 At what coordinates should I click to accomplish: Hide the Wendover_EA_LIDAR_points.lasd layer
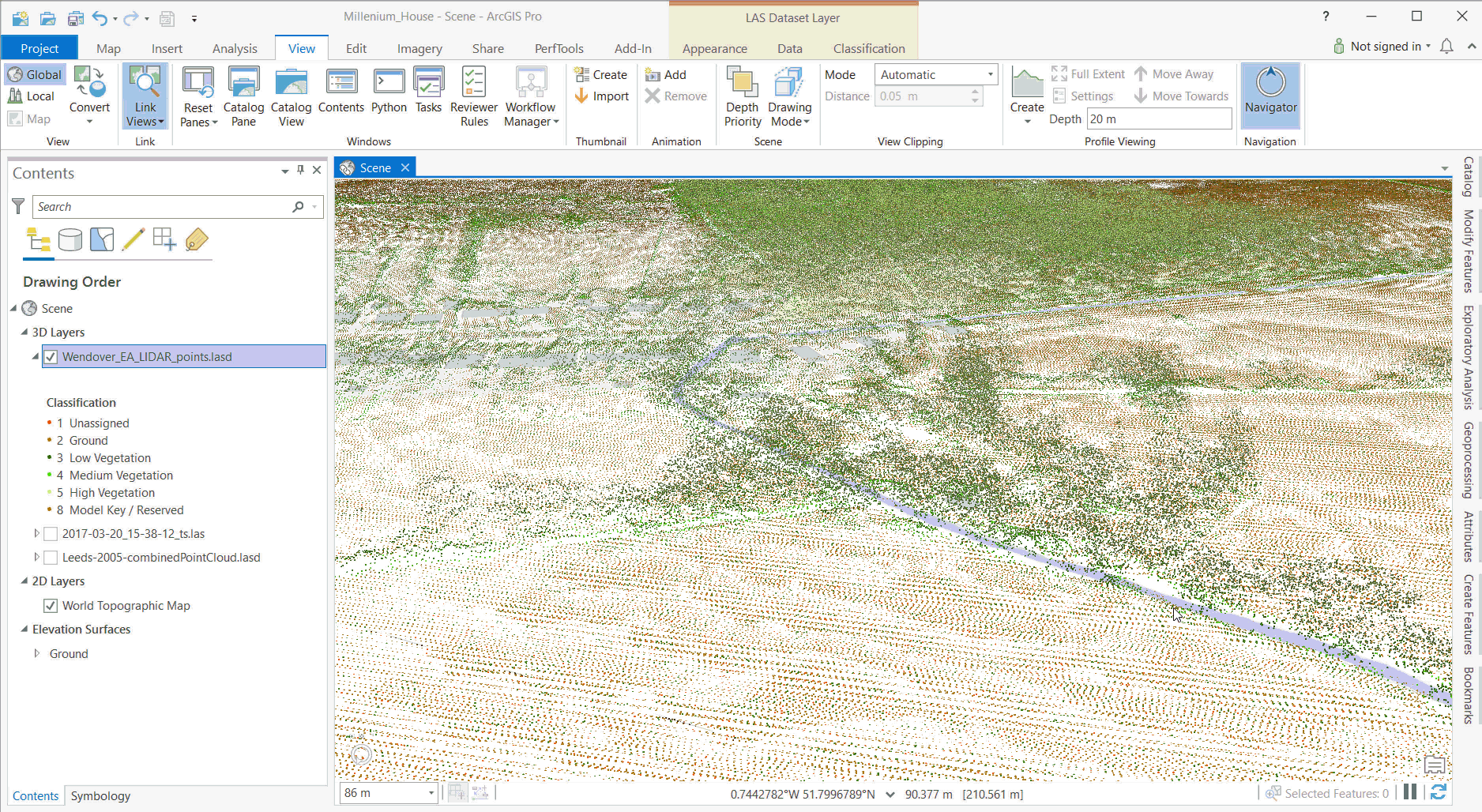(51, 356)
